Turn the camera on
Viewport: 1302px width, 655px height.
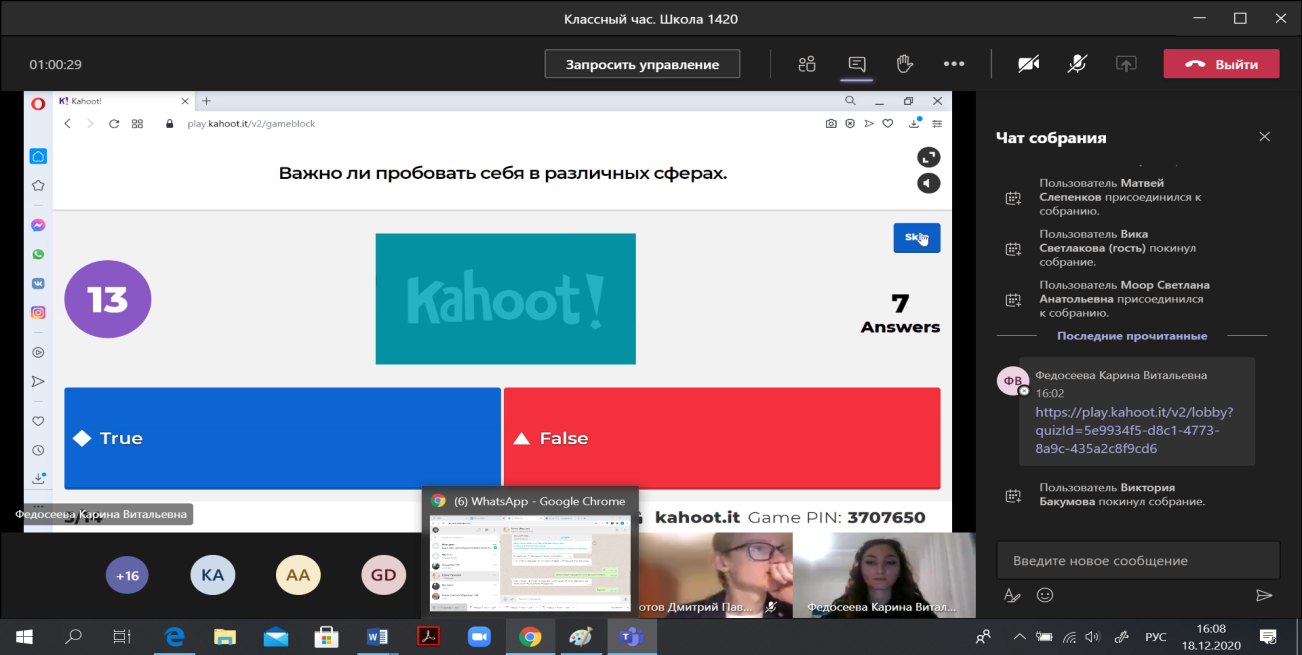click(1028, 64)
